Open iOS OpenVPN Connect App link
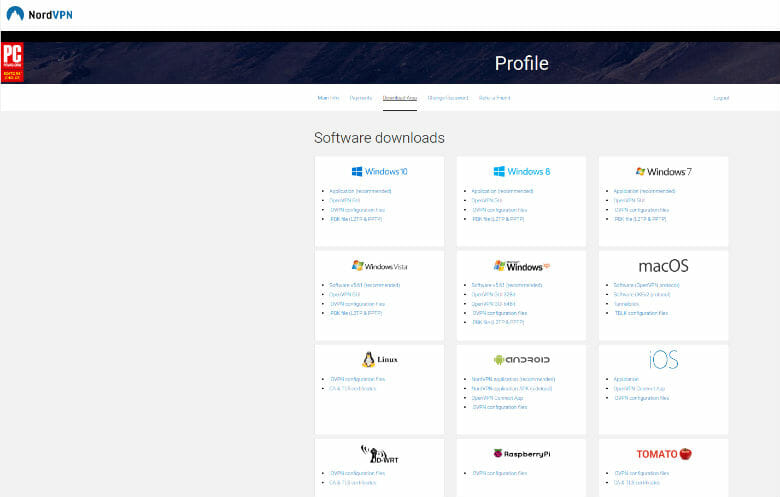Screen dimensions: 780x497 pyautogui.click(x=639, y=389)
